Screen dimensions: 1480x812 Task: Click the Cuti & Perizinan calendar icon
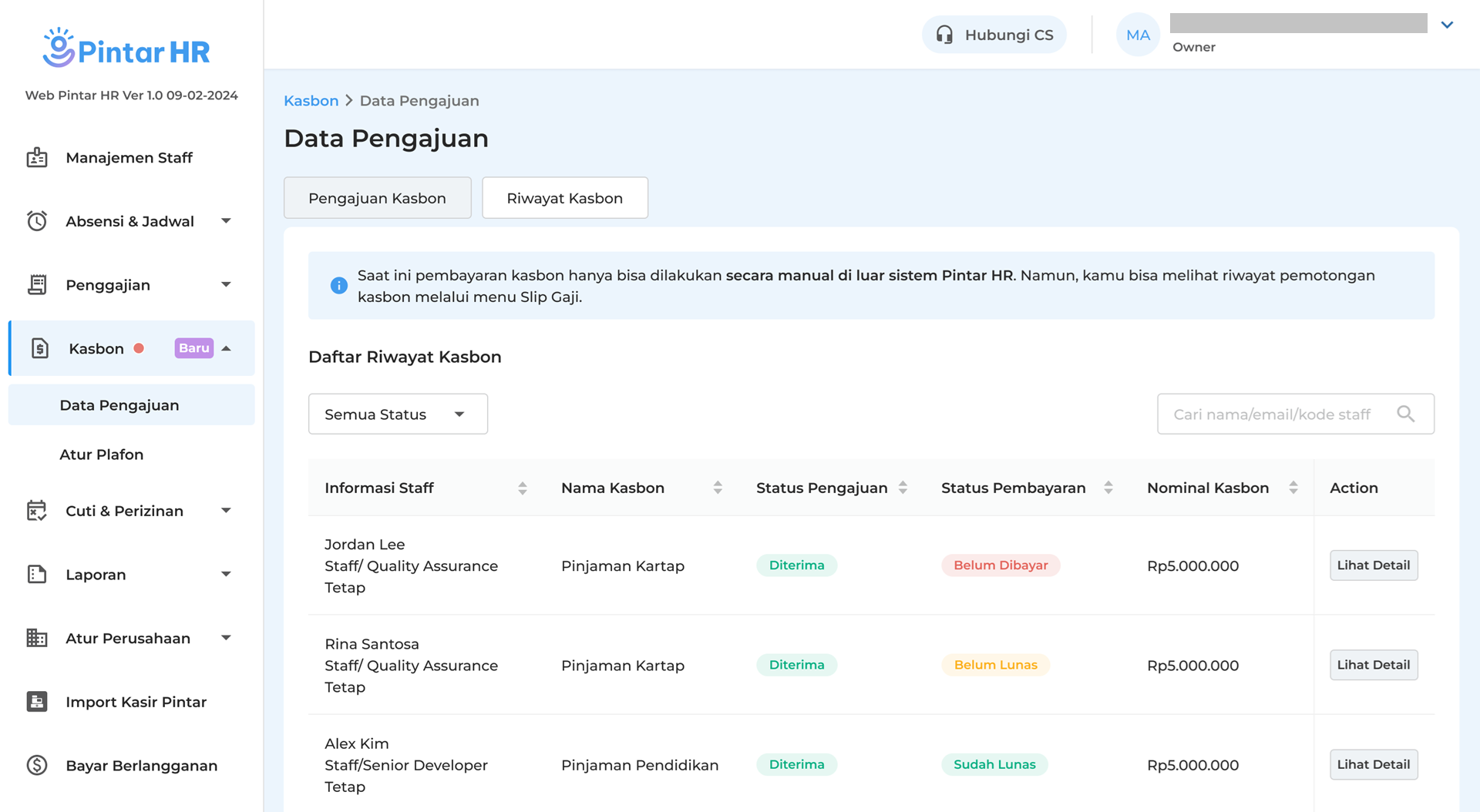tap(37, 511)
